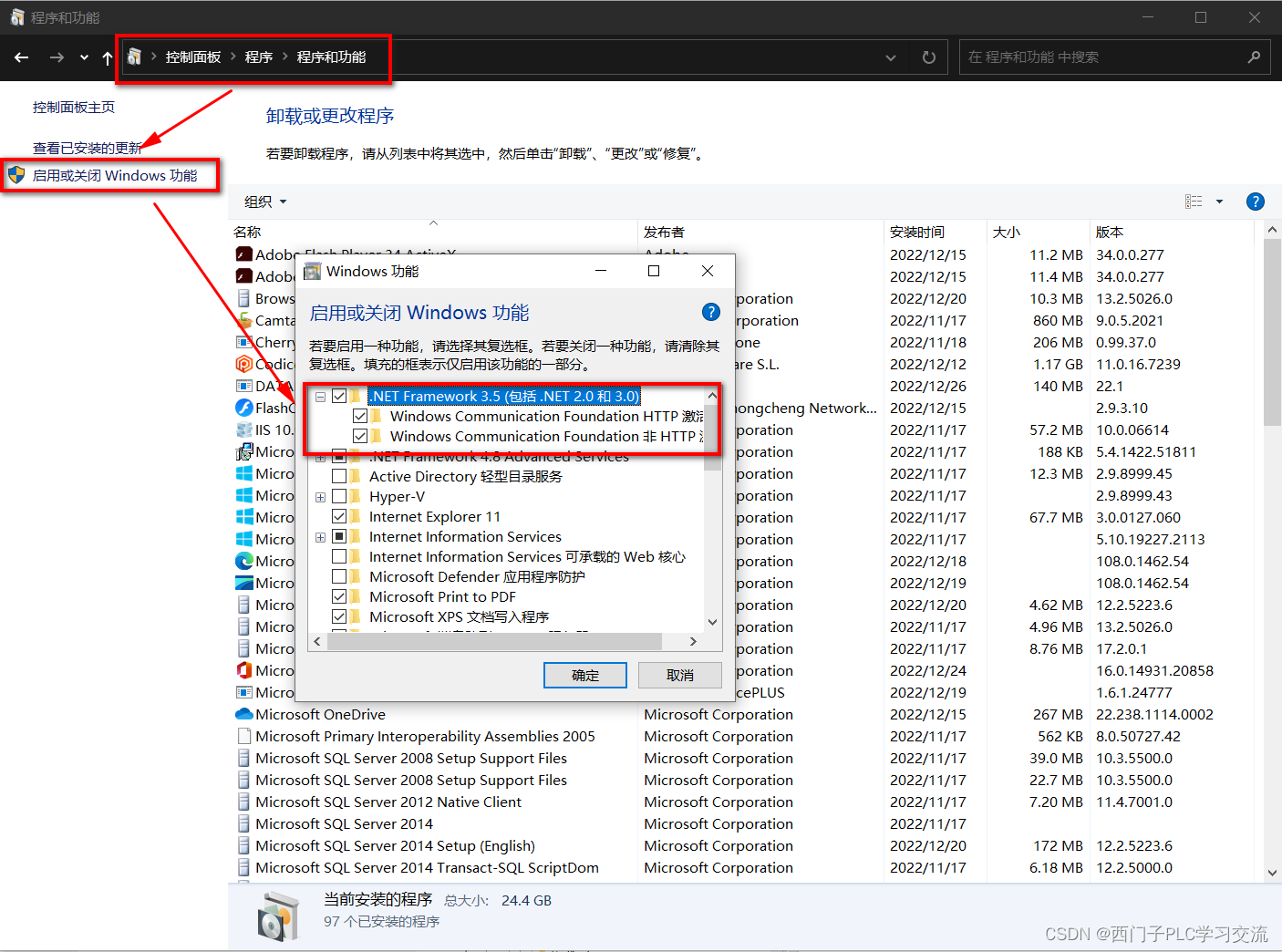Click the control panel icon in address bar

click(x=134, y=57)
